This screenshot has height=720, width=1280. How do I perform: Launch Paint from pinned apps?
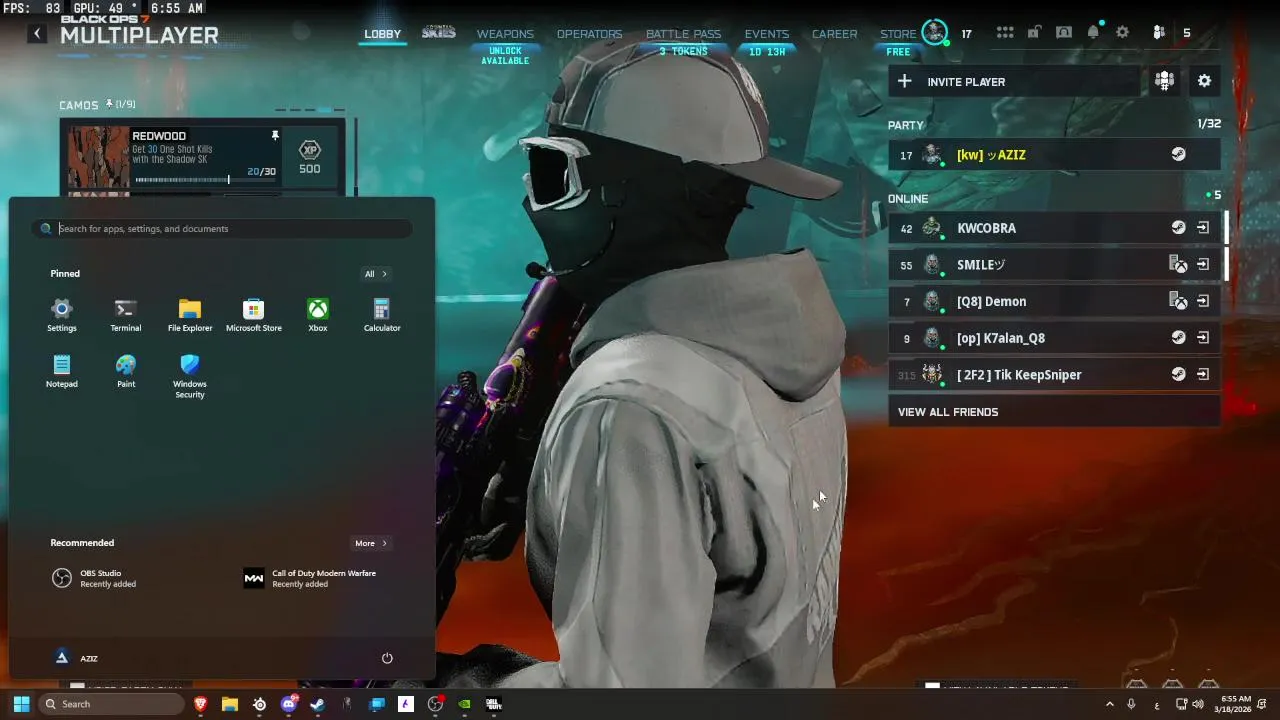click(x=126, y=371)
